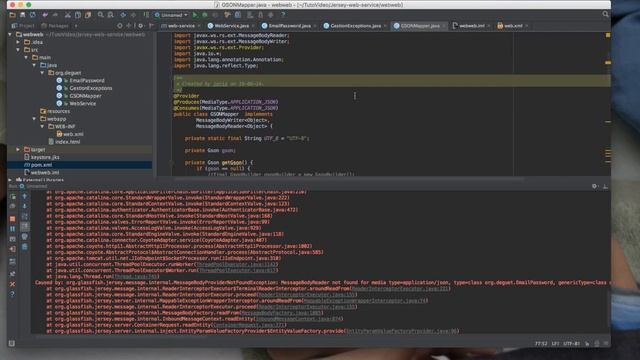Click the Copy toolbar icon
This screenshot has height=360, width=640.
click(x=78, y=15)
